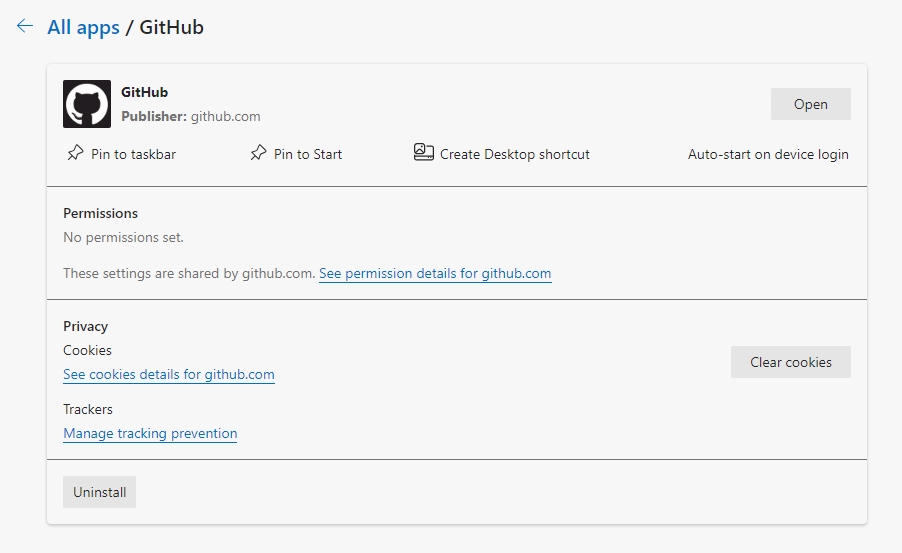Click the pin icon beside Pin to Start
The height and width of the screenshot is (553, 902).
(x=258, y=154)
